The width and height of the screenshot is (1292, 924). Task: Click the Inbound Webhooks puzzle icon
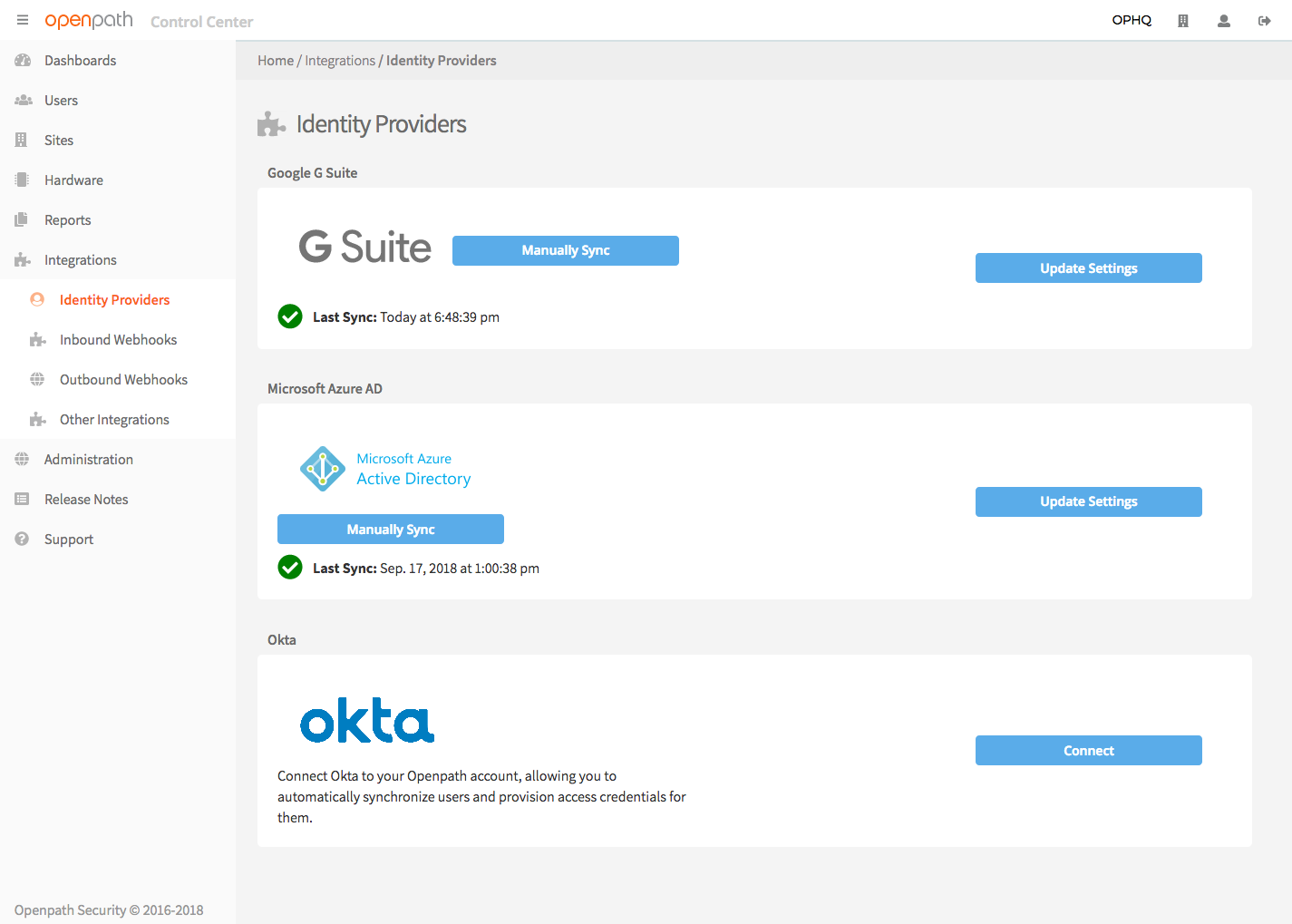(x=37, y=340)
